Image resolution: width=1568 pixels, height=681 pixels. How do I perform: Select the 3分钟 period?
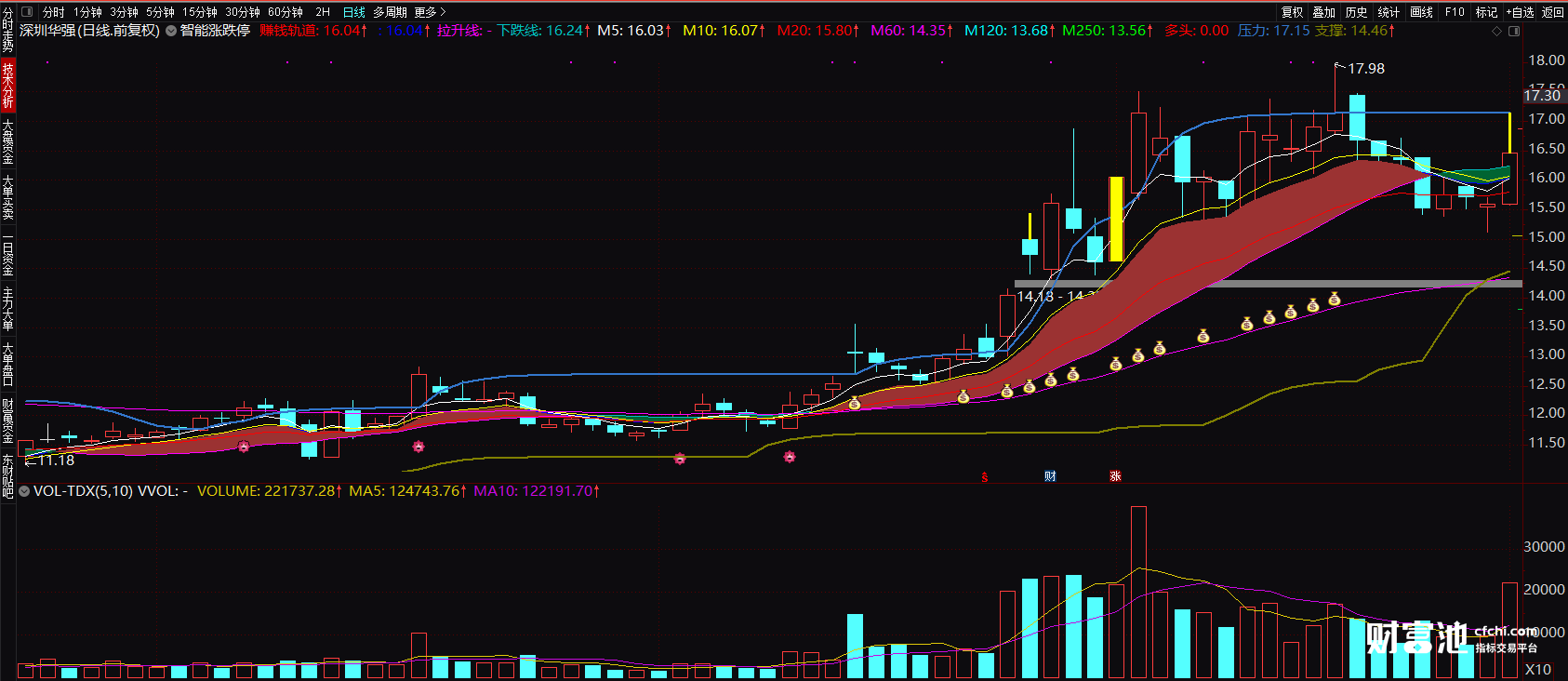(124, 12)
